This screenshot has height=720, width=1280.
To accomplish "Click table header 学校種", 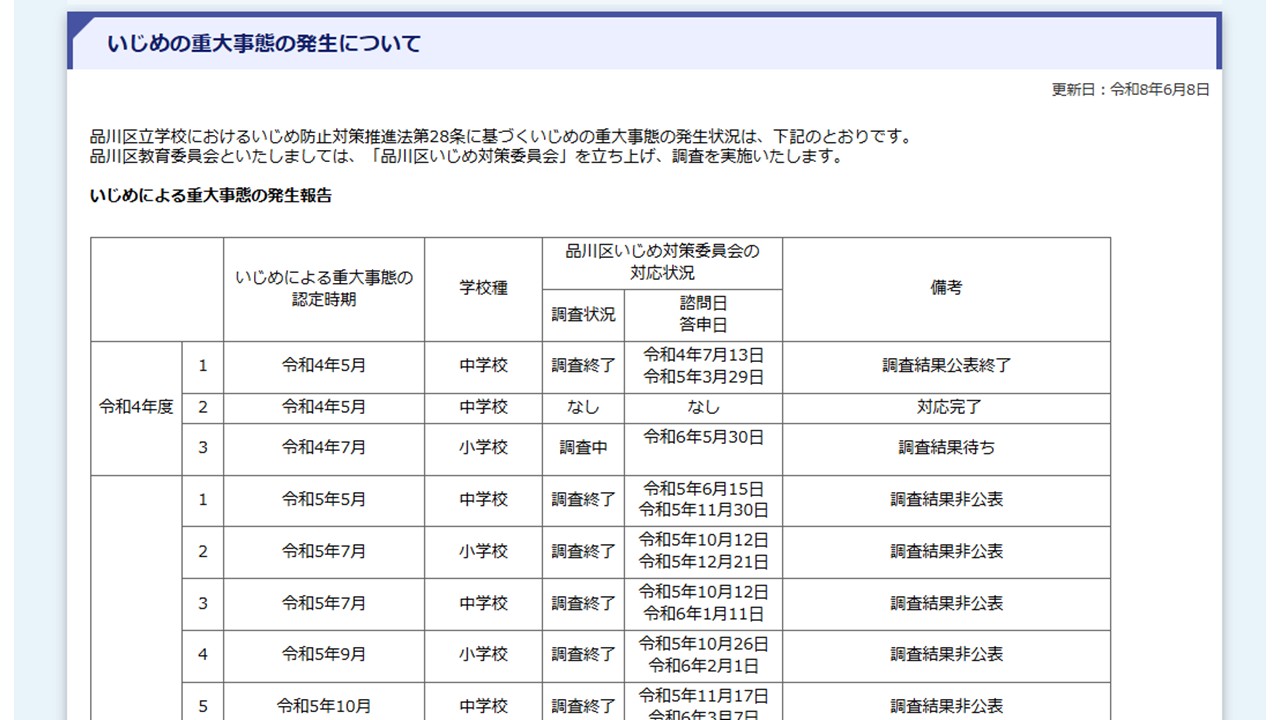I will [484, 288].
